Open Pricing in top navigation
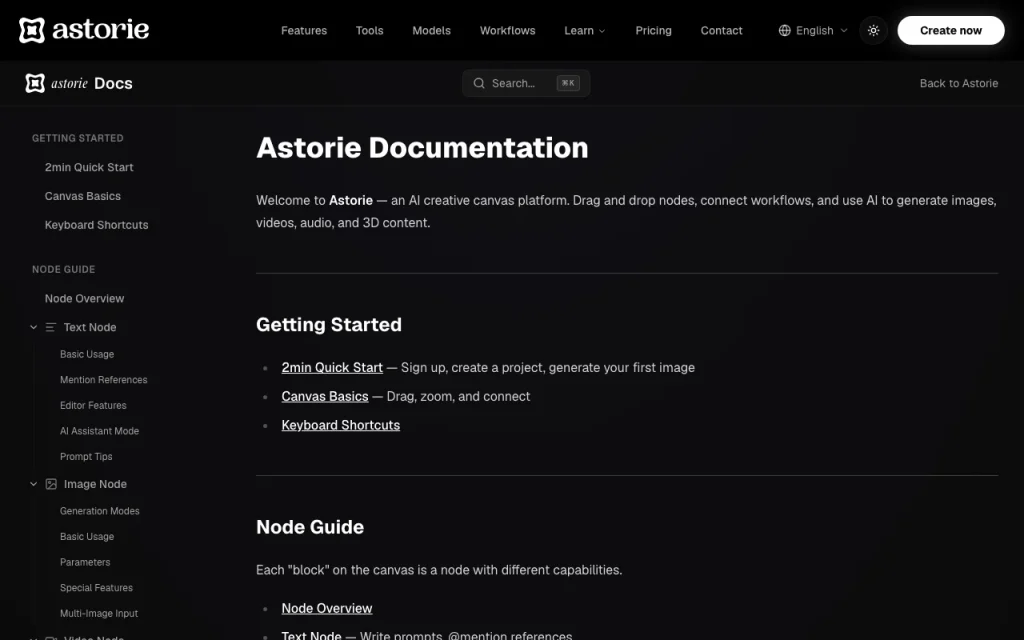The width and height of the screenshot is (1024, 640). click(654, 31)
